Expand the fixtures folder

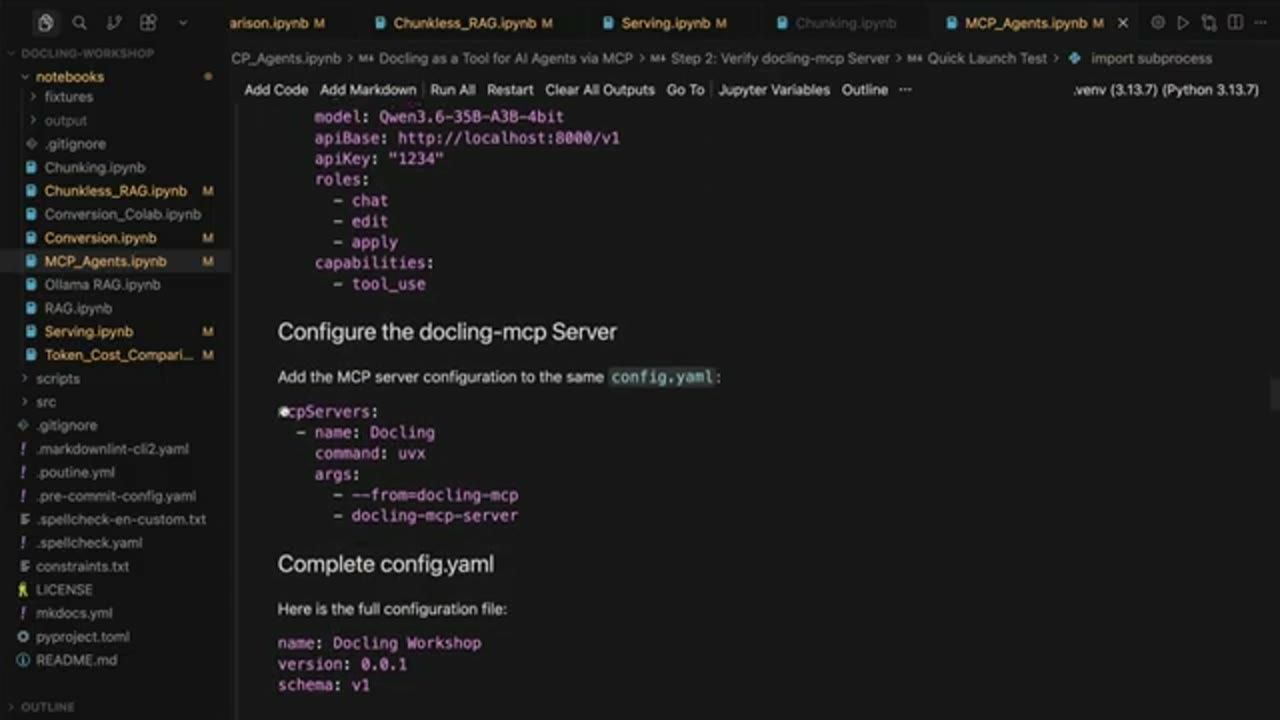pos(68,97)
